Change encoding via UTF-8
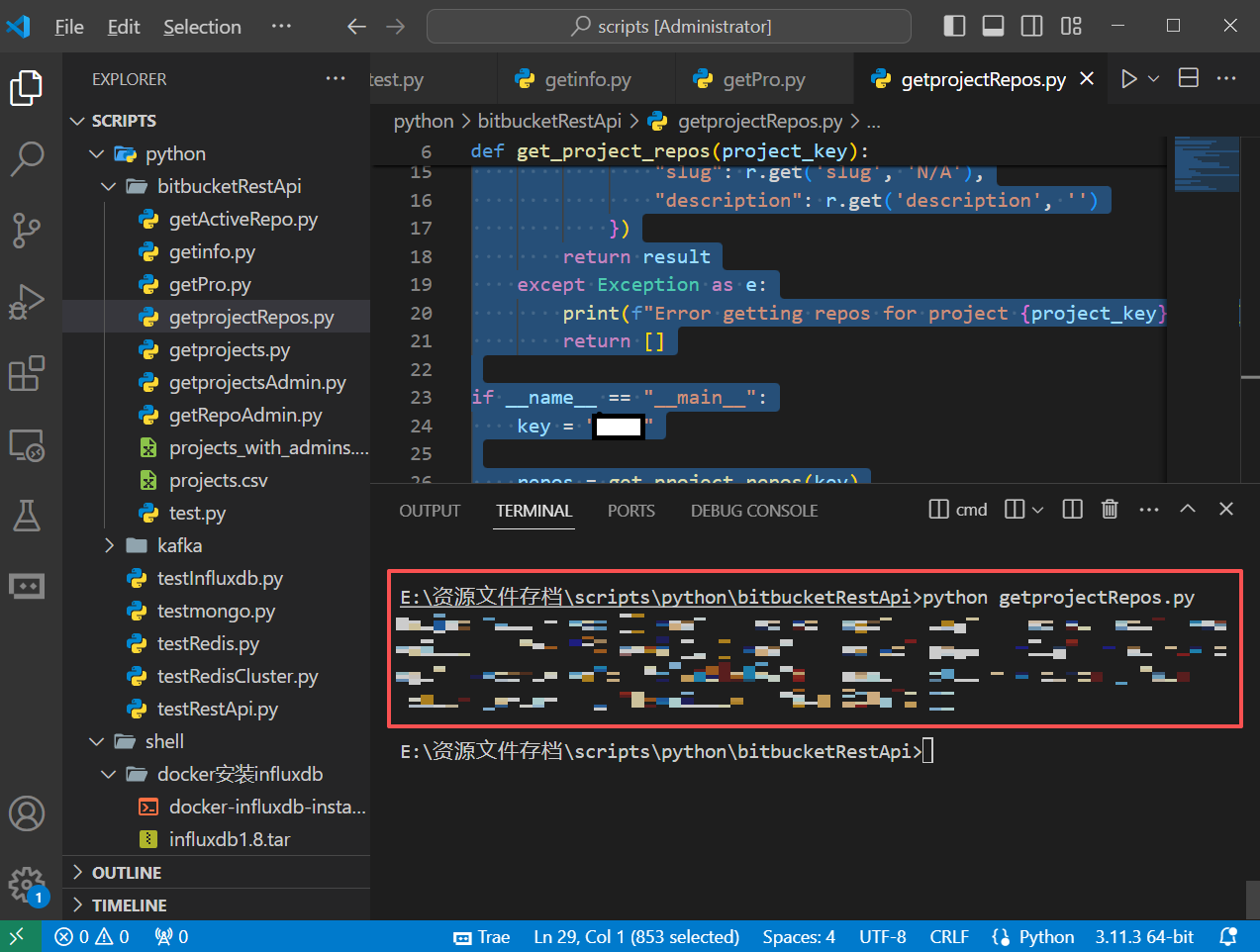1260x952 pixels. 883,936
